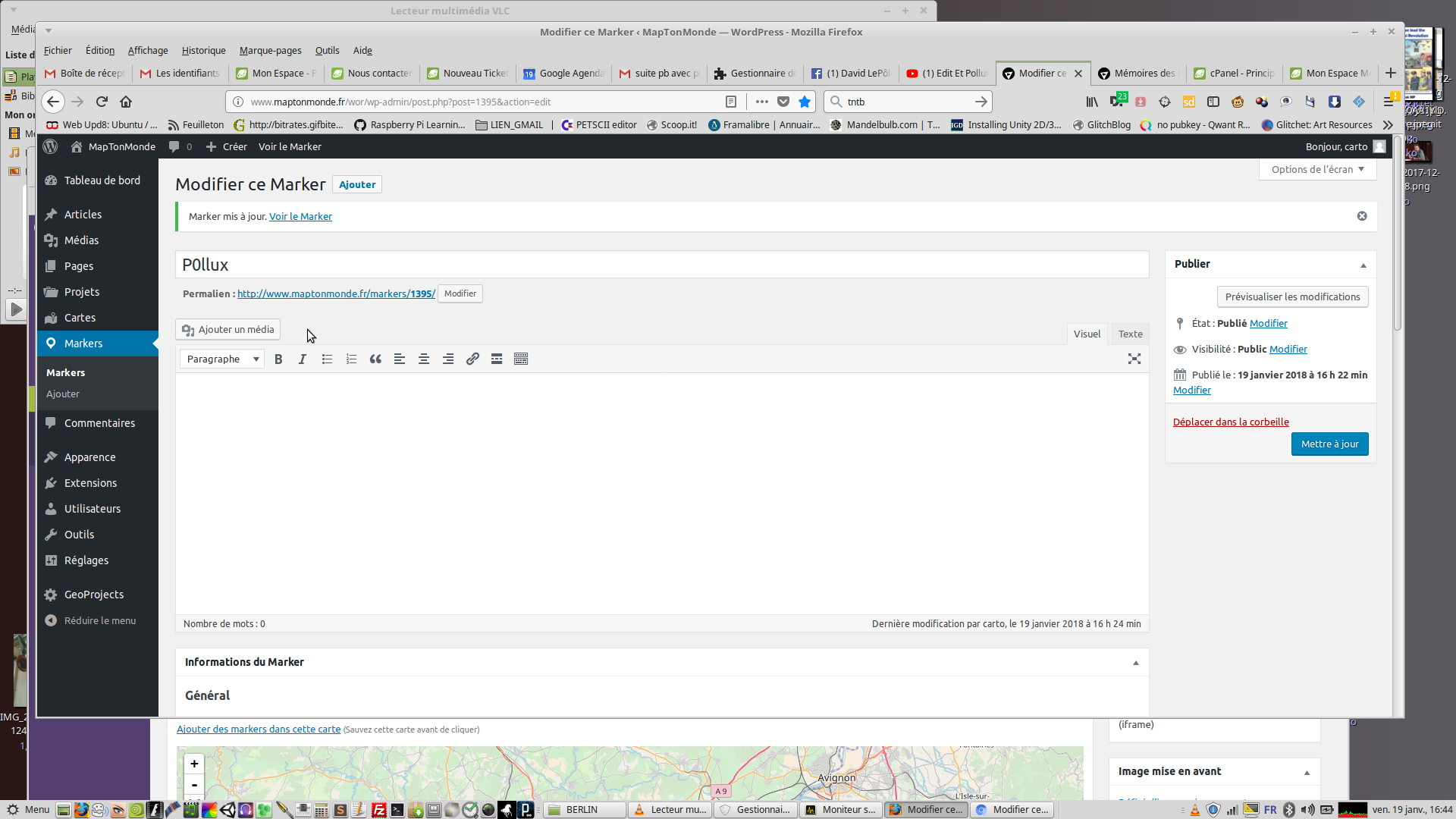Dismiss the Marker mis à jour notice
1456x819 pixels.
point(1362,216)
